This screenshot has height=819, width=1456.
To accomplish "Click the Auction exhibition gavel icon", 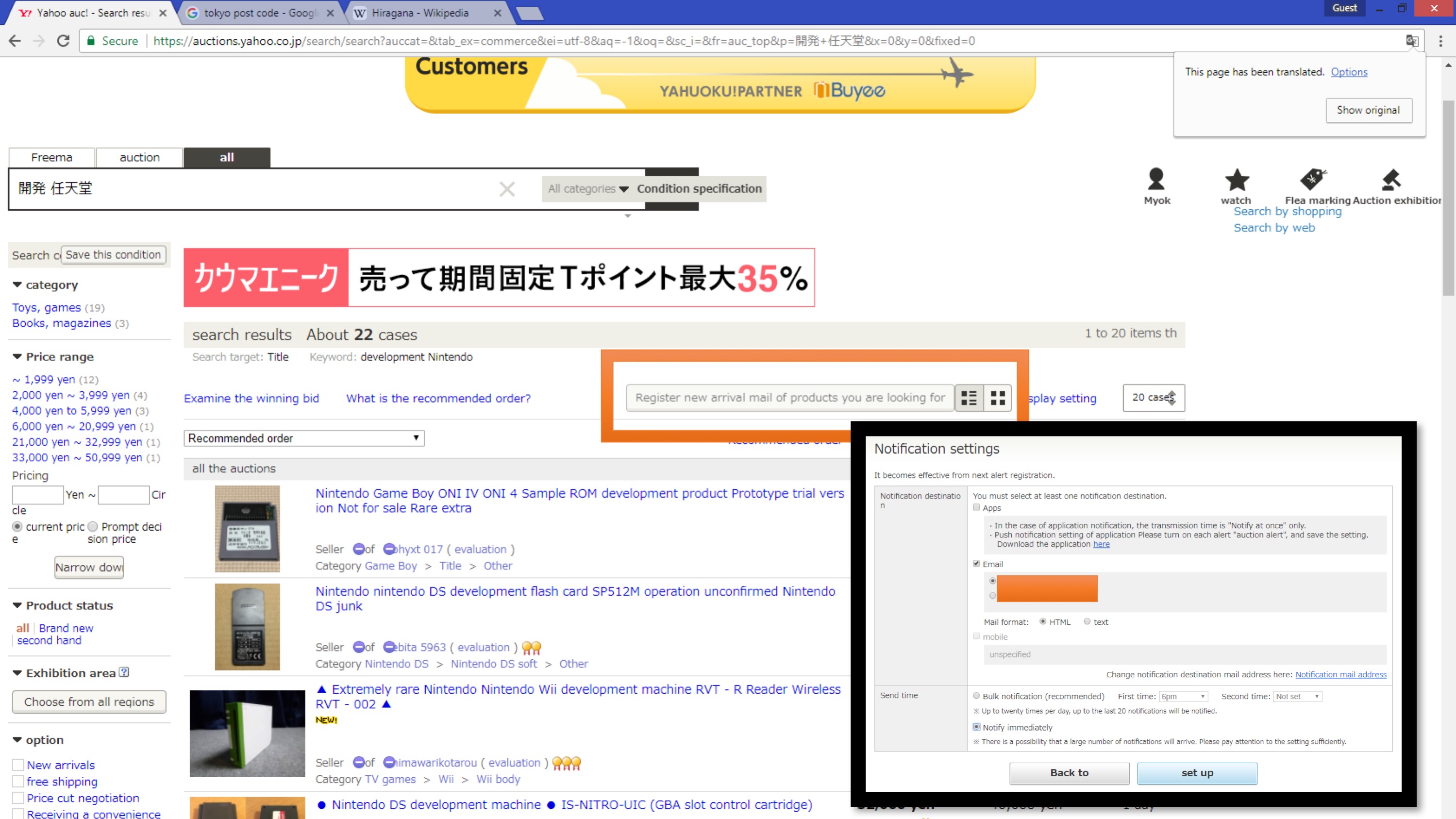I will [1391, 180].
